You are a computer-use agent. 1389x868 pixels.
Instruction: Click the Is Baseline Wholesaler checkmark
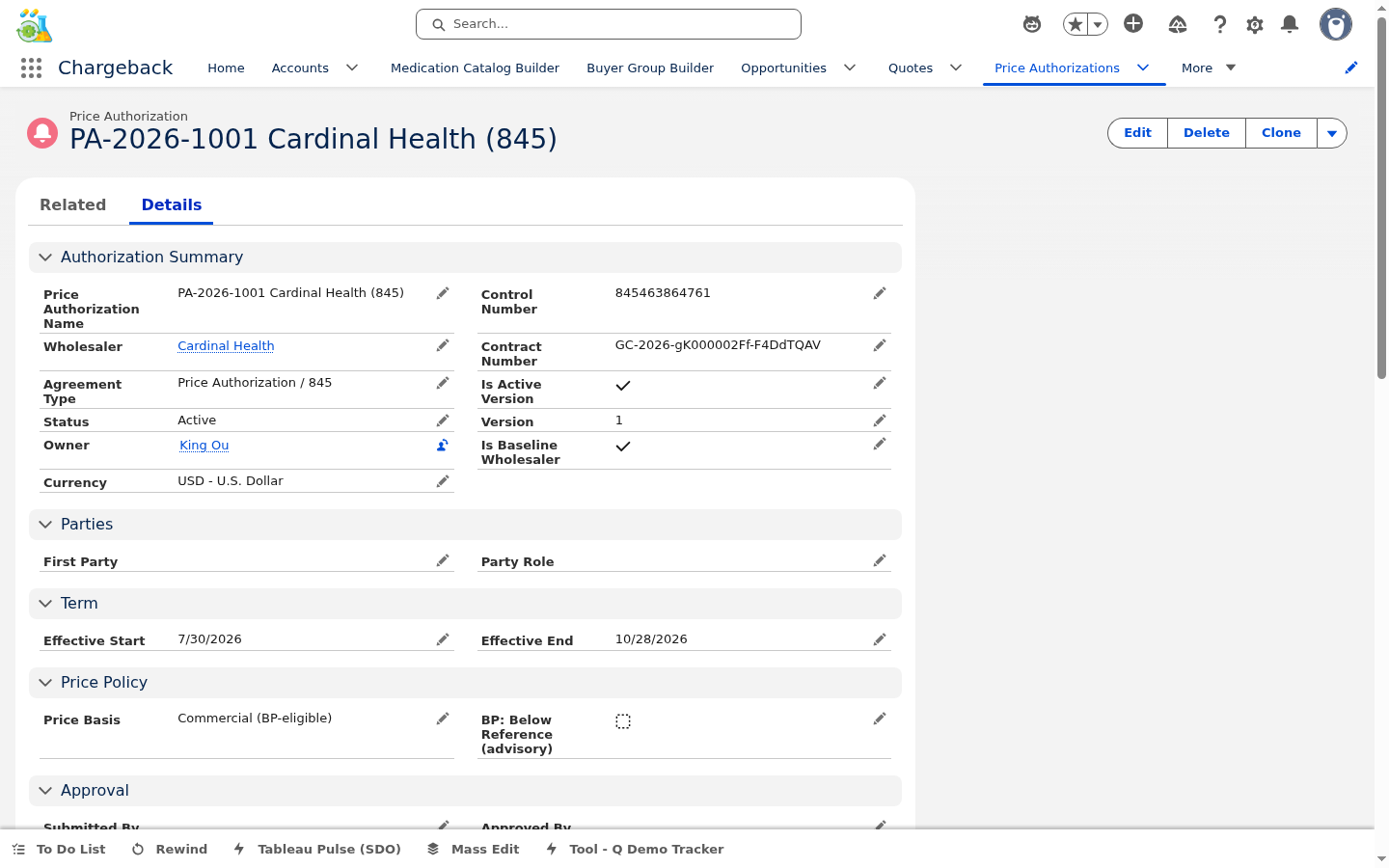tap(623, 447)
